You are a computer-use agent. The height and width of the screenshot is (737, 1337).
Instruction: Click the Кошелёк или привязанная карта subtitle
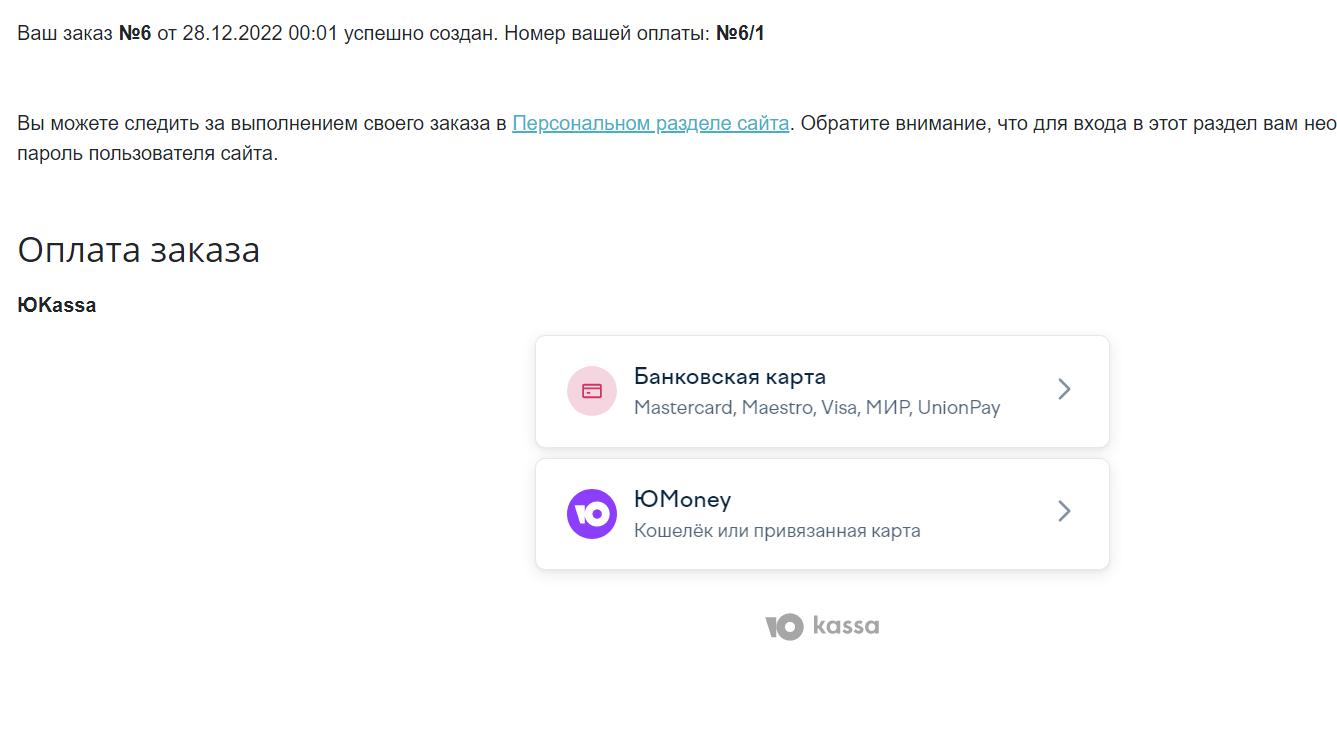click(x=777, y=531)
